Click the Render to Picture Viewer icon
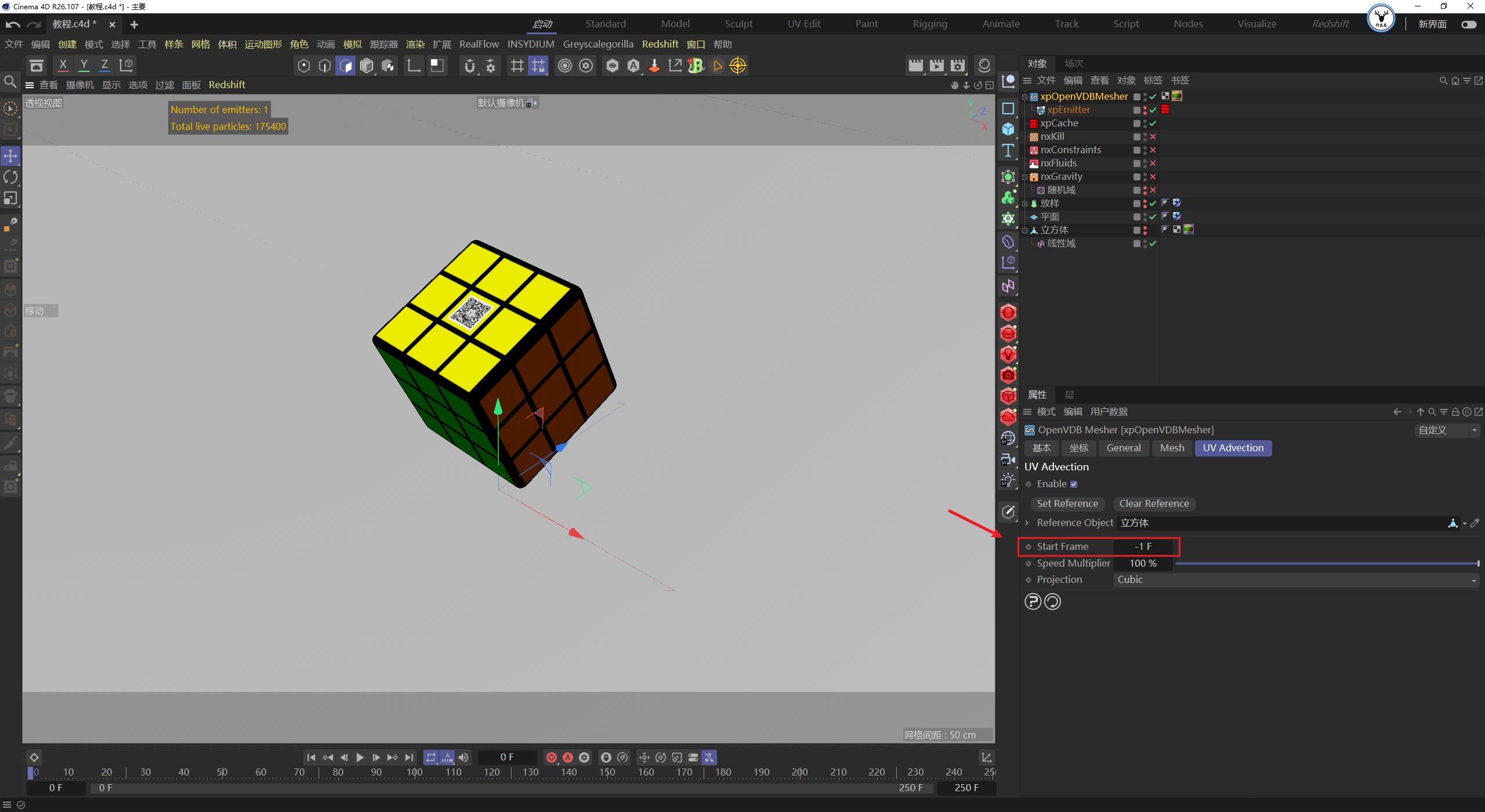Screen dimensions: 1485x812 click(x=936, y=66)
